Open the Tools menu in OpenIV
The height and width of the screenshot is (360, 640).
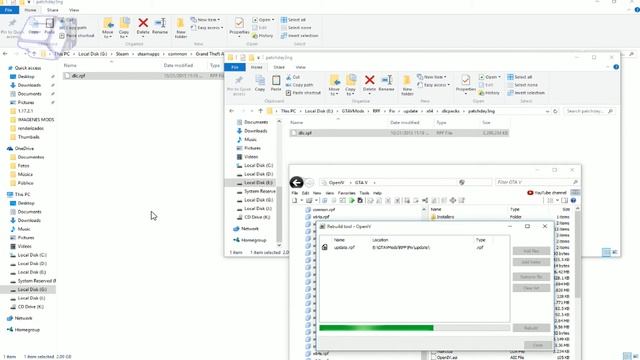click(364, 193)
